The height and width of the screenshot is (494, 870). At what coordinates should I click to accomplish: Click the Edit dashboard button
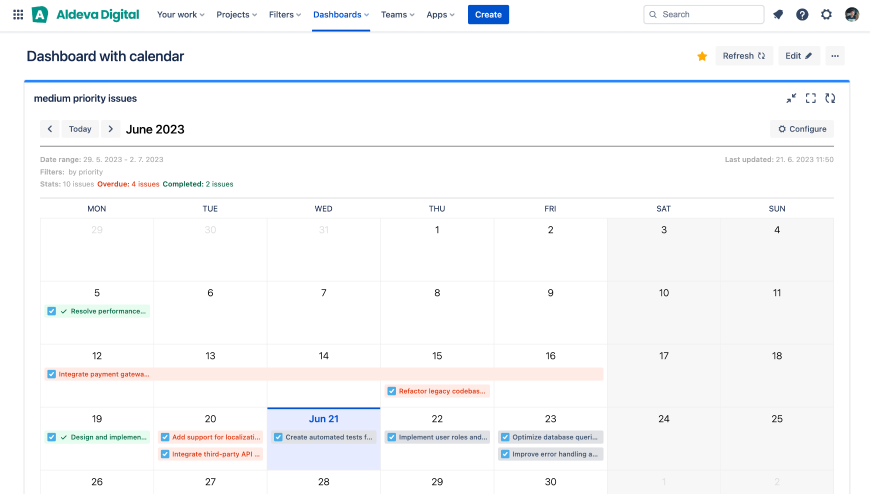[x=798, y=56]
